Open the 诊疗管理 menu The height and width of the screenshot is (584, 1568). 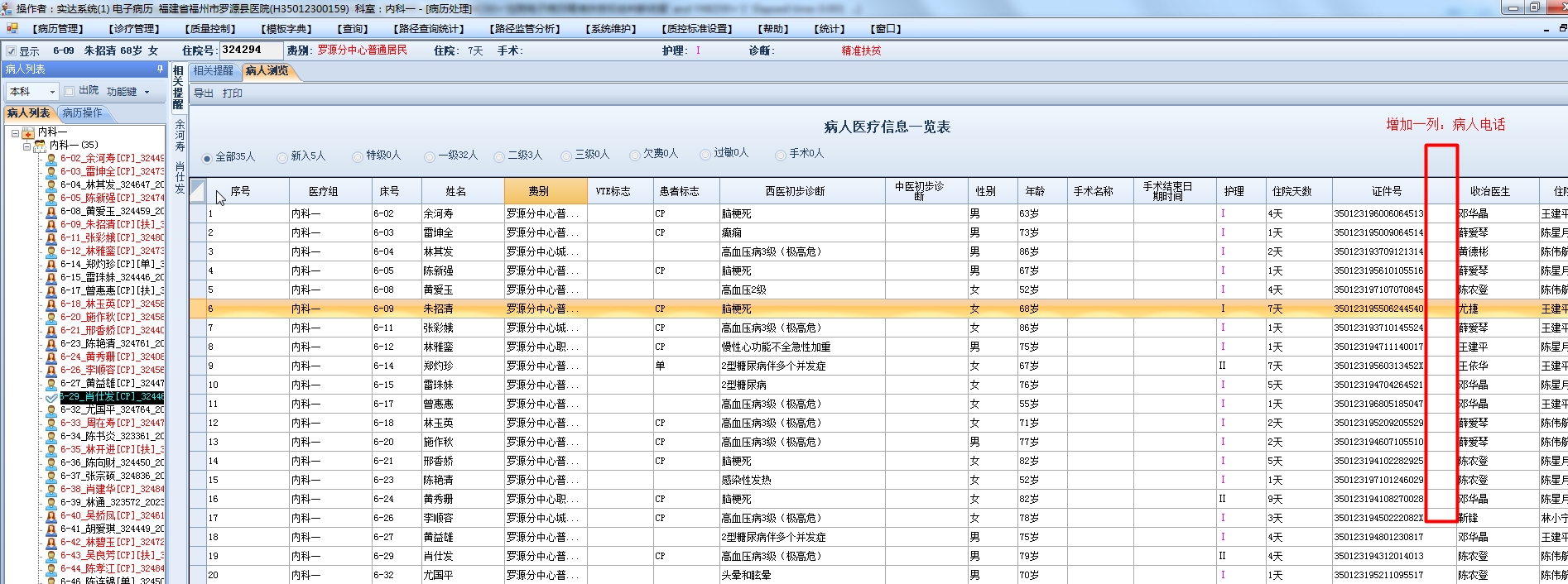[x=135, y=29]
